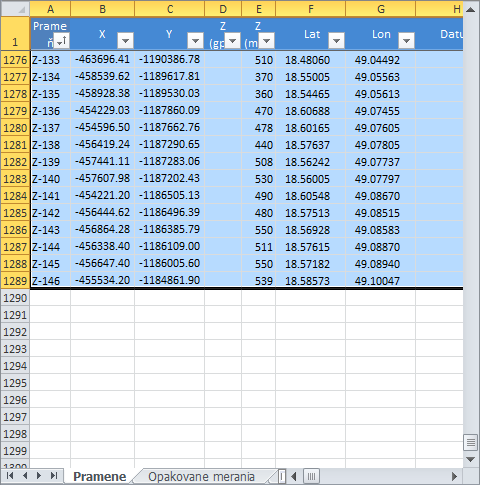Image resolution: width=480 pixels, height=485 pixels.
Task: Open filter dropdown for Y column
Action: point(196,41)
